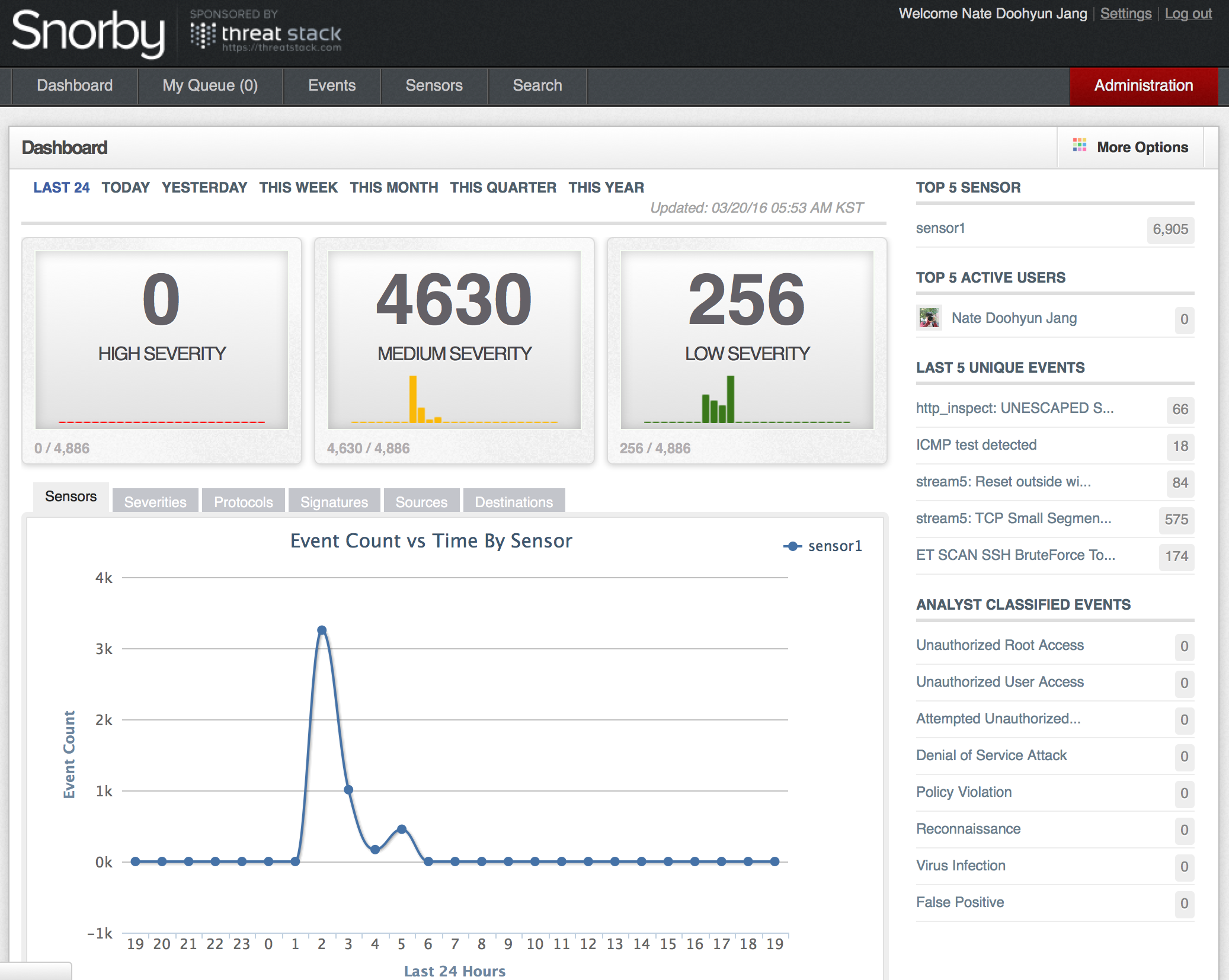The width and height of the screenshot is (1229, 980).
Task: Click the Log out link
Action: point(1188,14)
